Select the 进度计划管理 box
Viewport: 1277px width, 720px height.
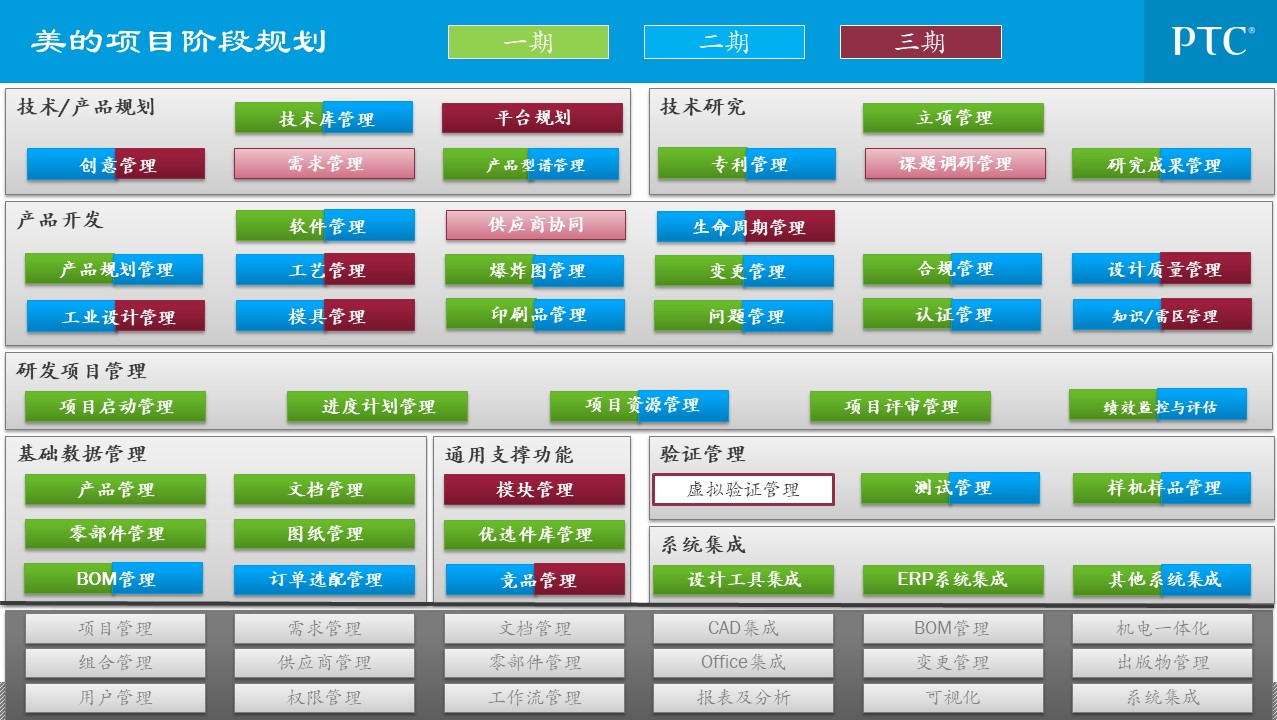tap(377, 406)
